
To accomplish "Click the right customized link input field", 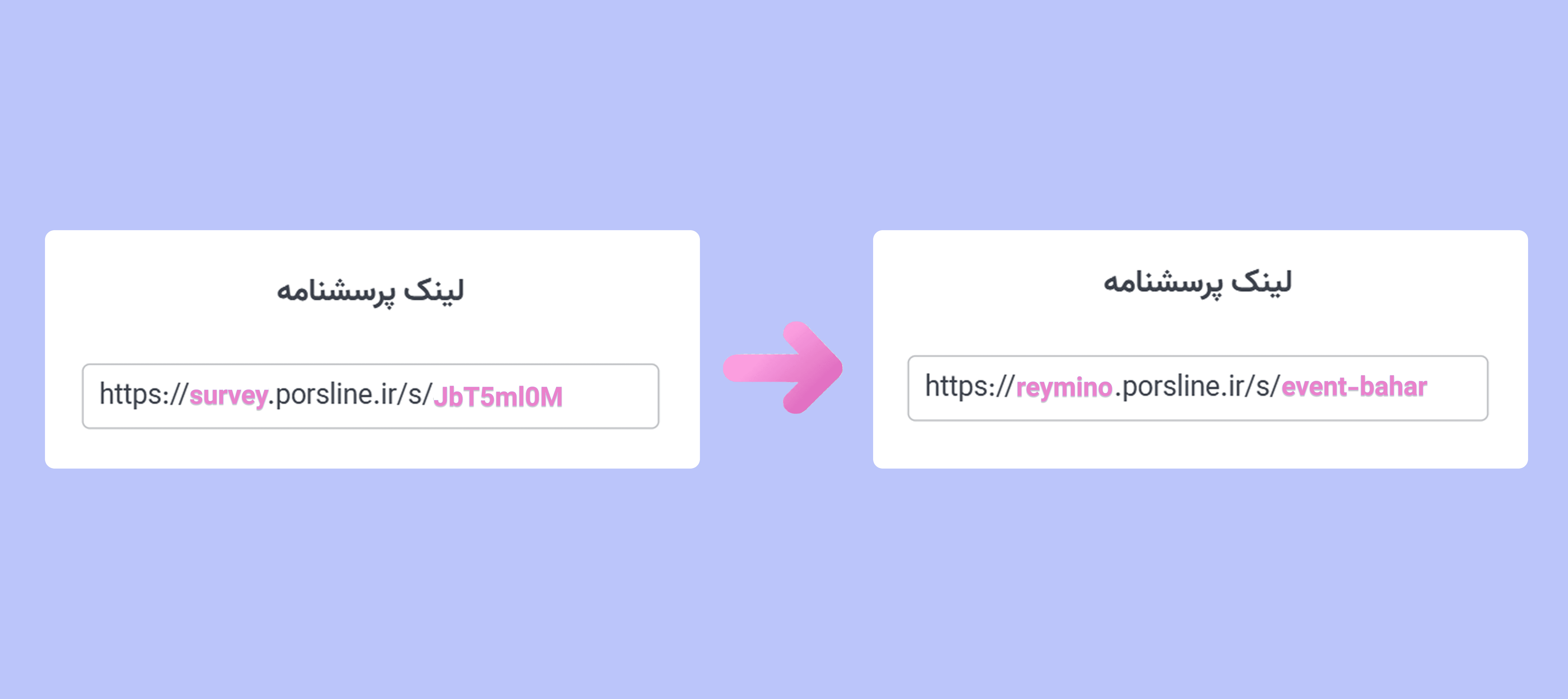I will (1197, 388).
